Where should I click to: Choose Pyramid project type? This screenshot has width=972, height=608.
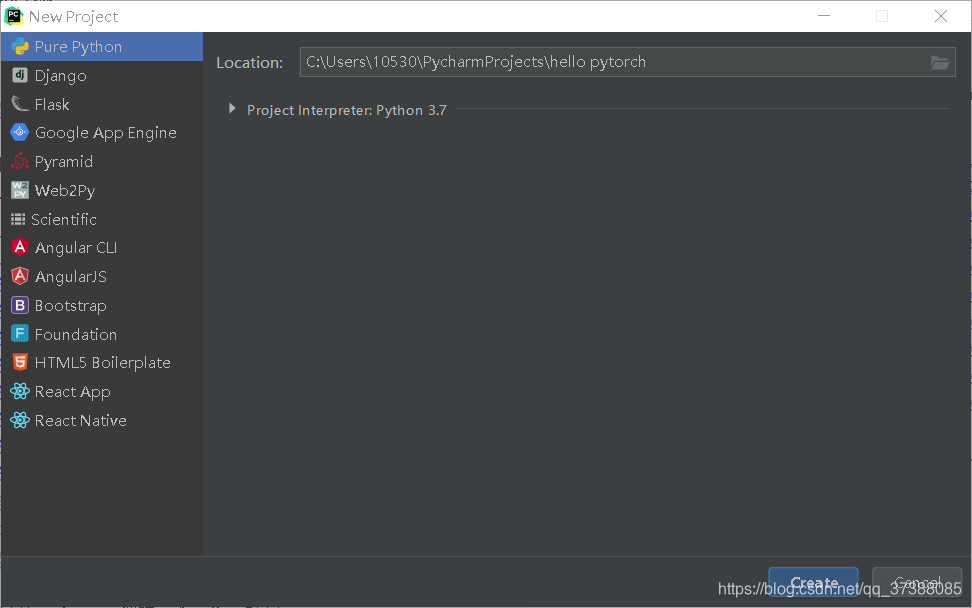(102, 161)
